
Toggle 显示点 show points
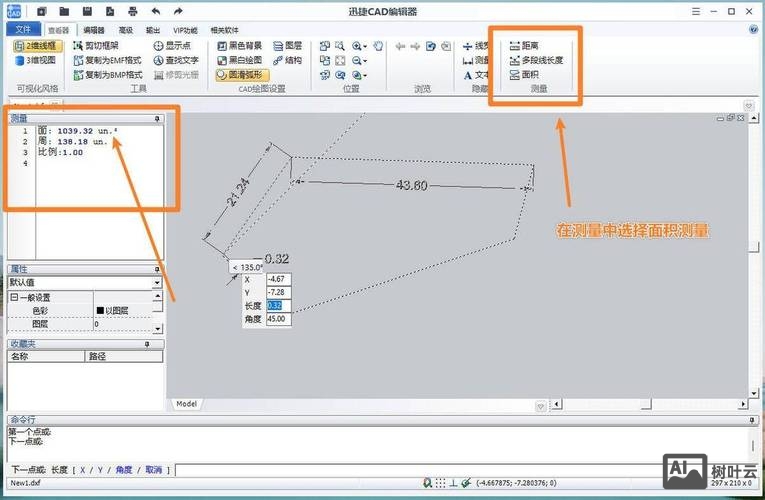(x=172, y=46)
